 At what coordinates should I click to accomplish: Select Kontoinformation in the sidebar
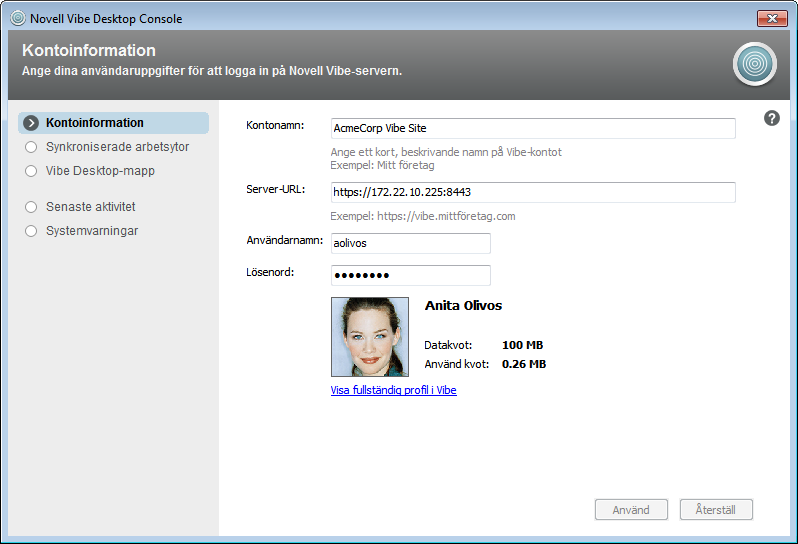click(113, 123)
